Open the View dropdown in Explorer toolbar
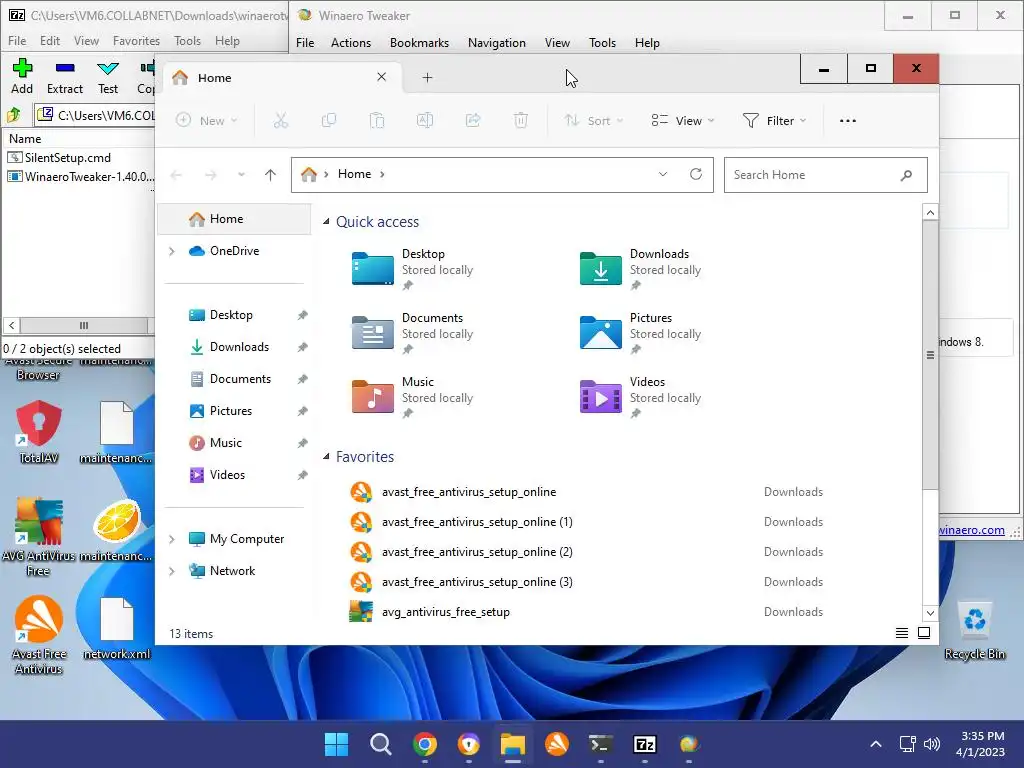The height and width of the screenshot is (768, 1024). pyautogui.click(x=683, y=121)
